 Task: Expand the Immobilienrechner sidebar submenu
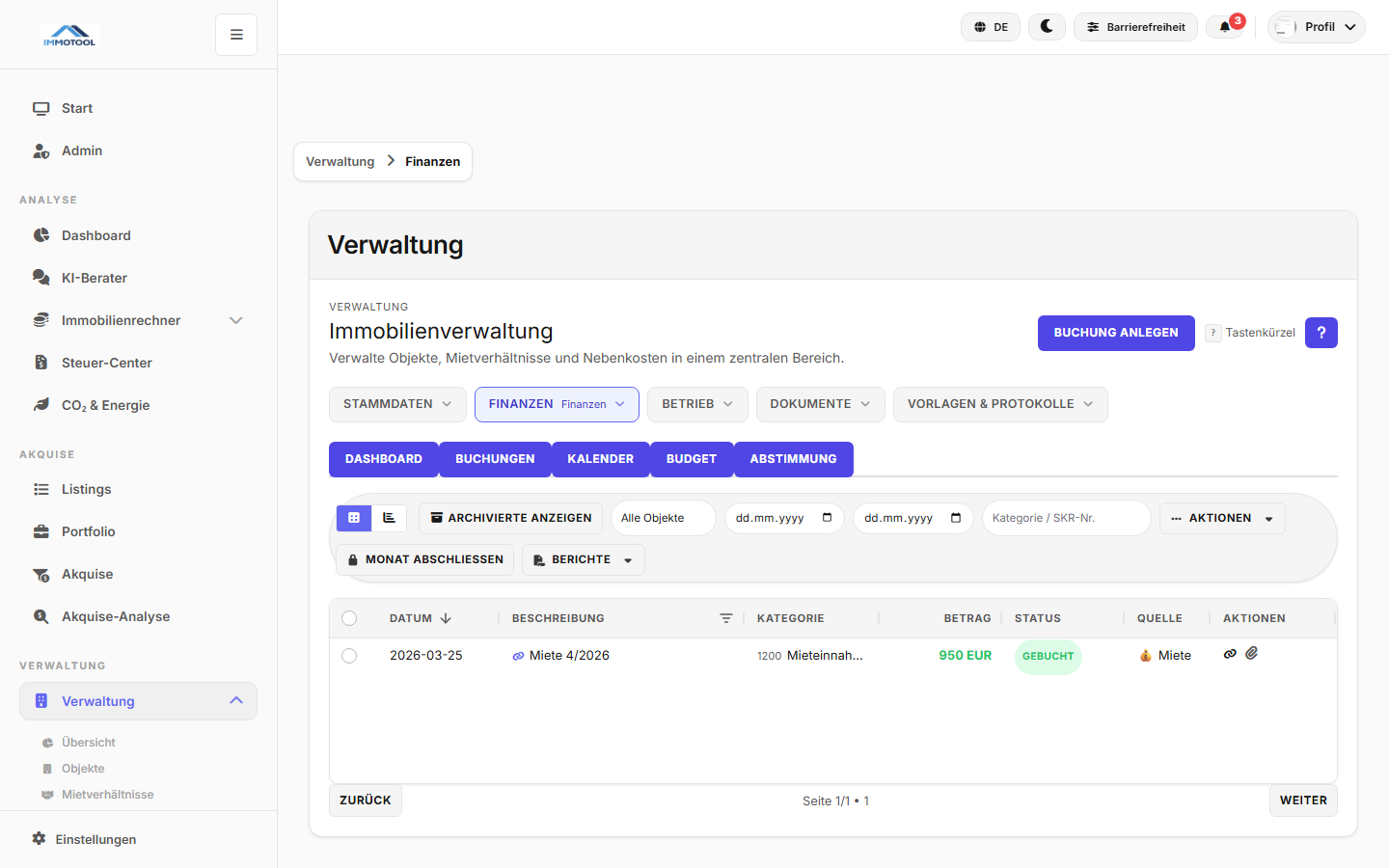pos(235,320)
